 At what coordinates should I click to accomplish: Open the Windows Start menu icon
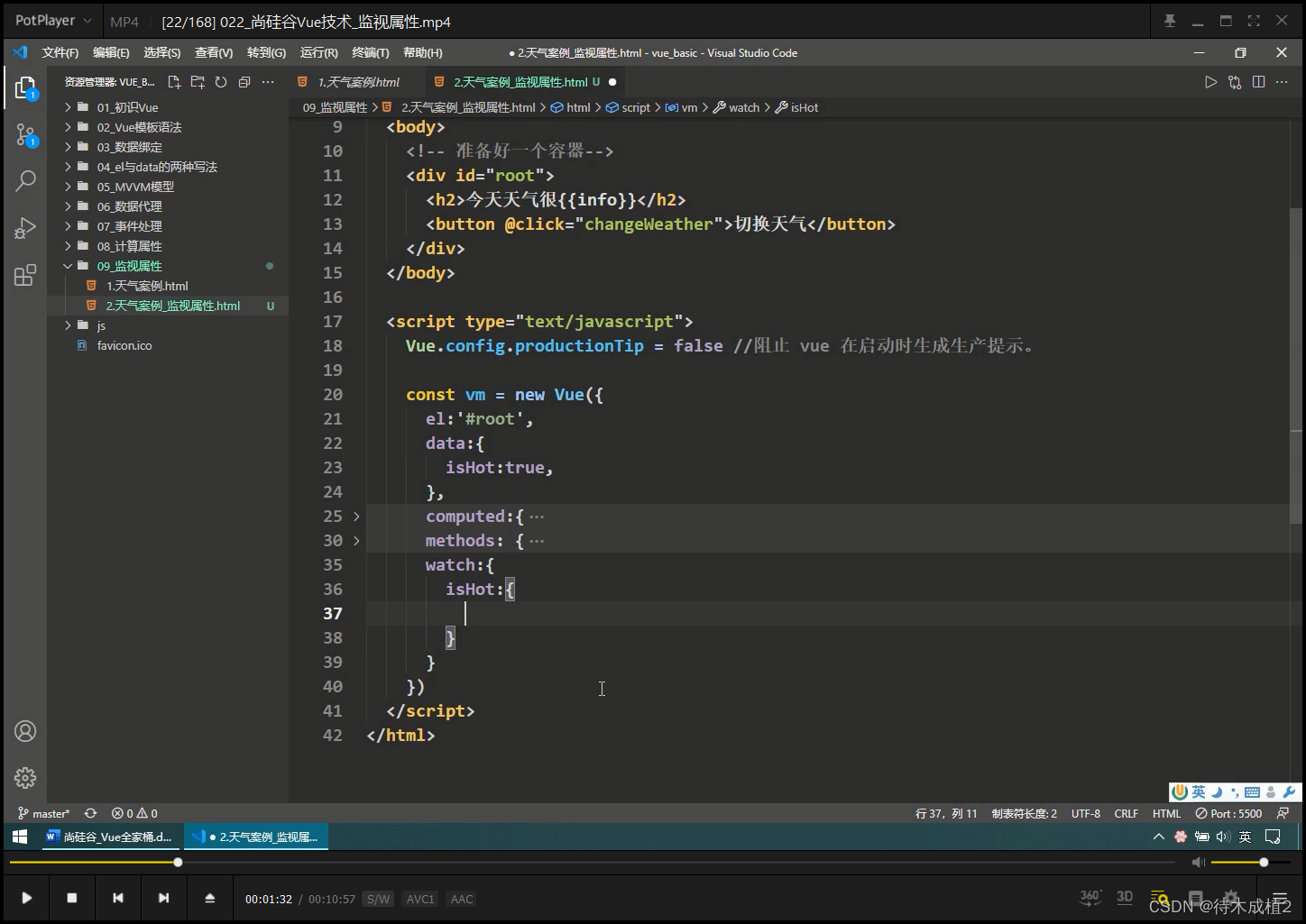20,837
